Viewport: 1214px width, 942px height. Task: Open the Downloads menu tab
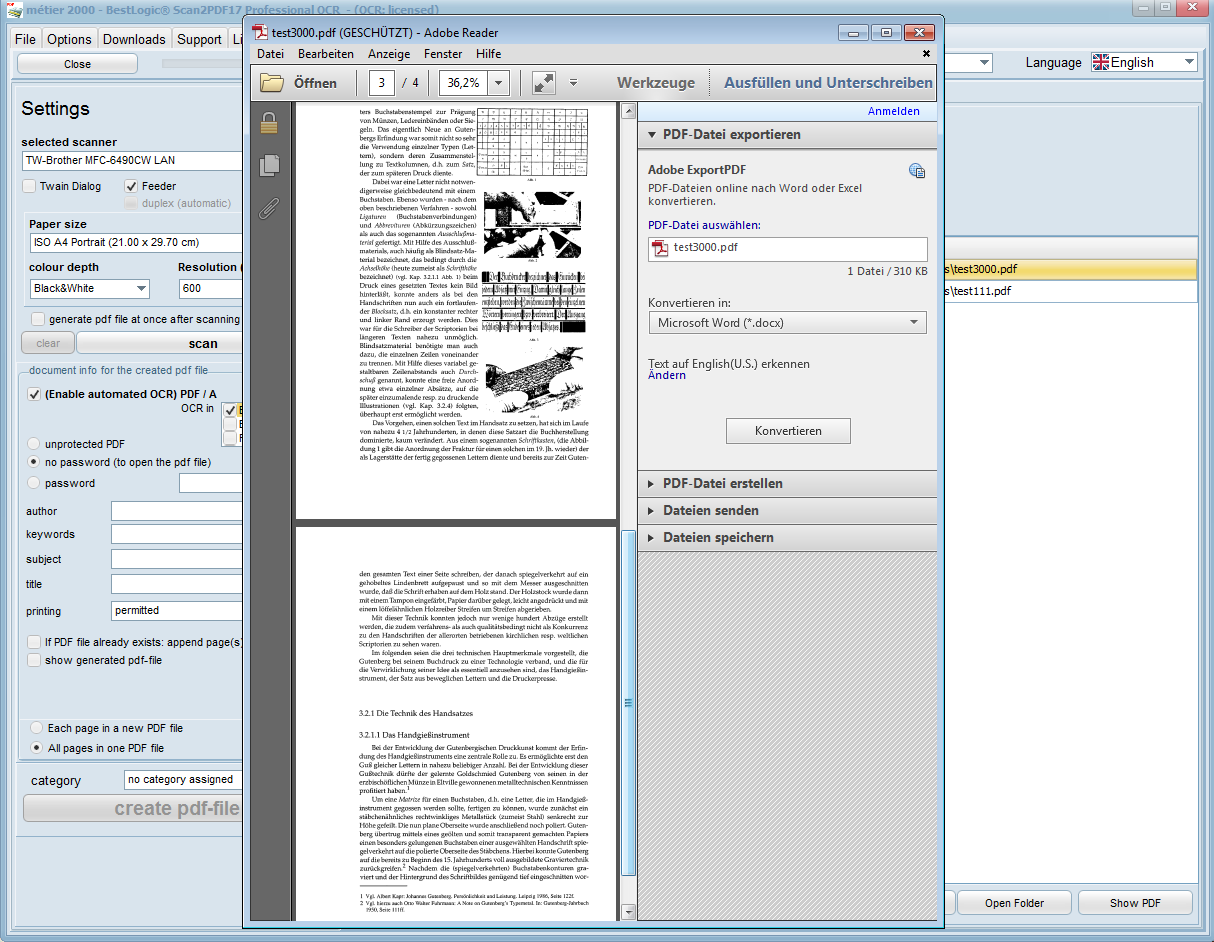pyautogui.click(x=134, y=39)
